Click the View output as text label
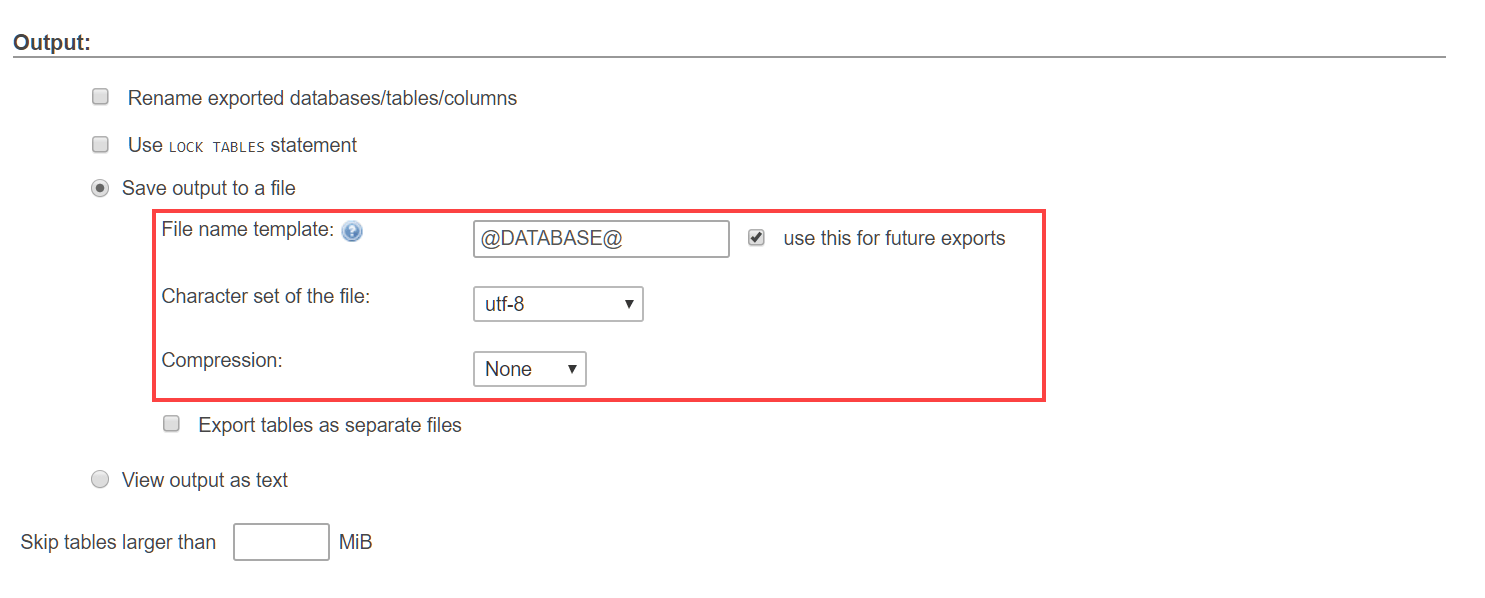 click(x=205, y=480)
